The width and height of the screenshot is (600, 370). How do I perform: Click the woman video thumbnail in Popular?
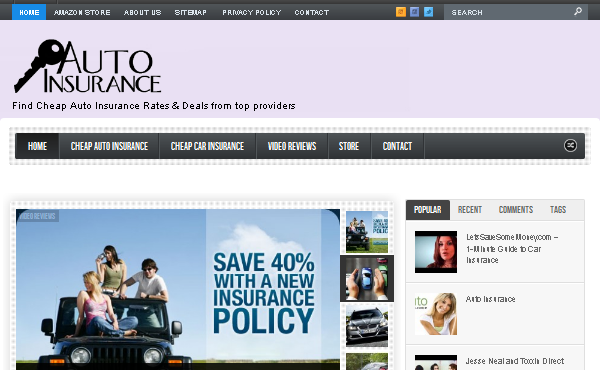pyautogui.click(x=436, y=252)
